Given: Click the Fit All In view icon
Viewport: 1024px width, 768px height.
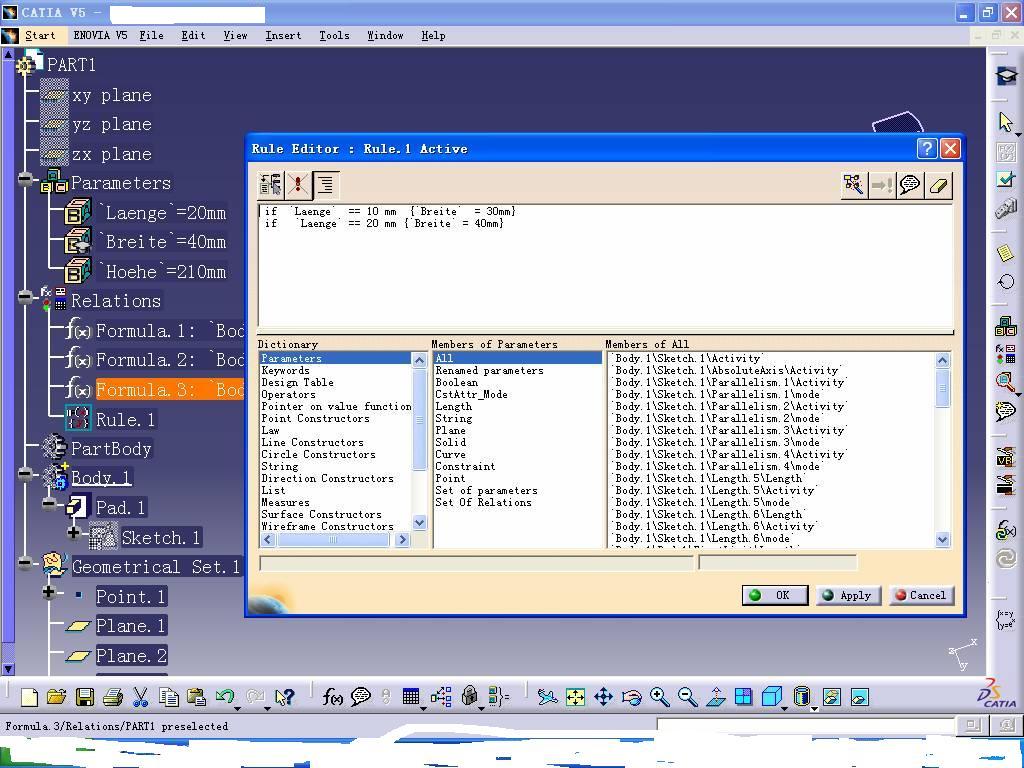Looking at the screenshot, I should (575, 697).
